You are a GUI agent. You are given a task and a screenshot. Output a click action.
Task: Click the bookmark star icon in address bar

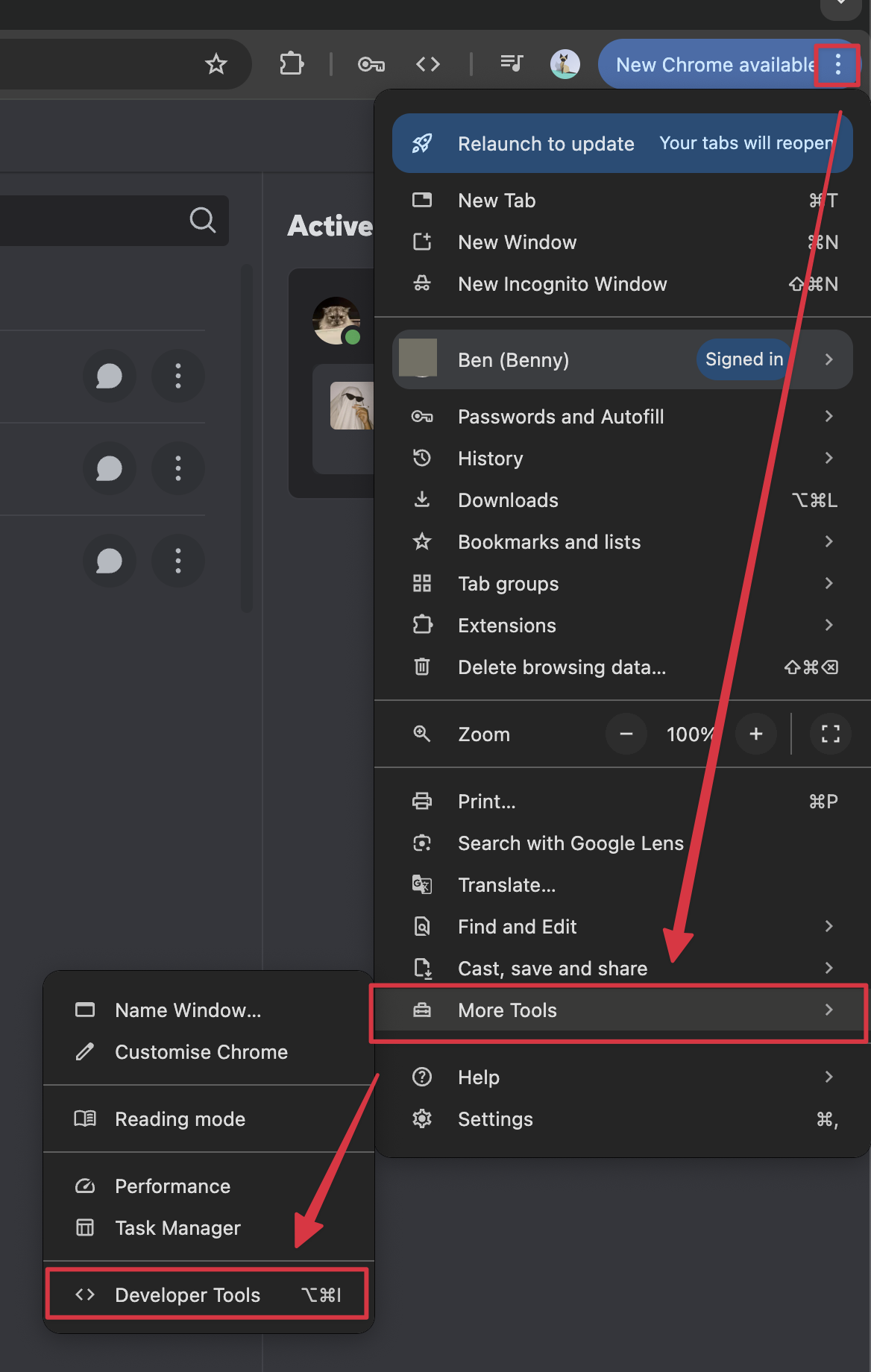click(216, 64)
